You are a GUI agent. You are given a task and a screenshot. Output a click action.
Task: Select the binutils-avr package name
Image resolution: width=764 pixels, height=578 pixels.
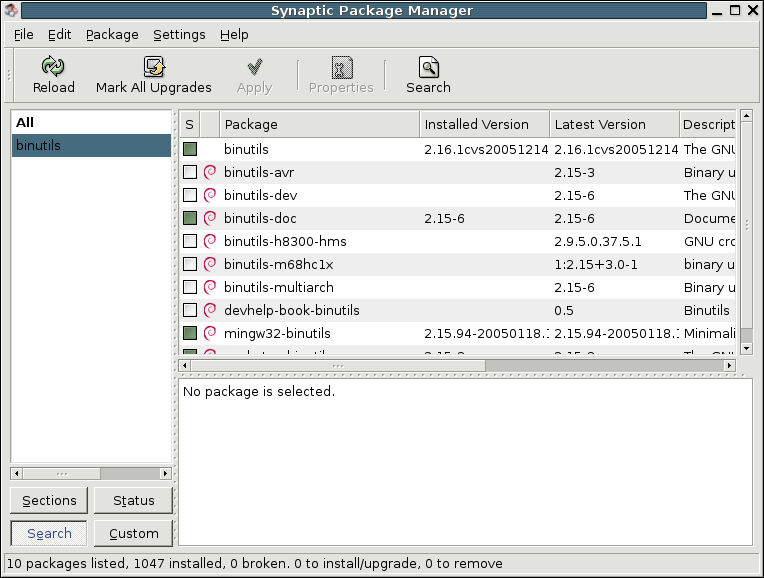[259, 172]
